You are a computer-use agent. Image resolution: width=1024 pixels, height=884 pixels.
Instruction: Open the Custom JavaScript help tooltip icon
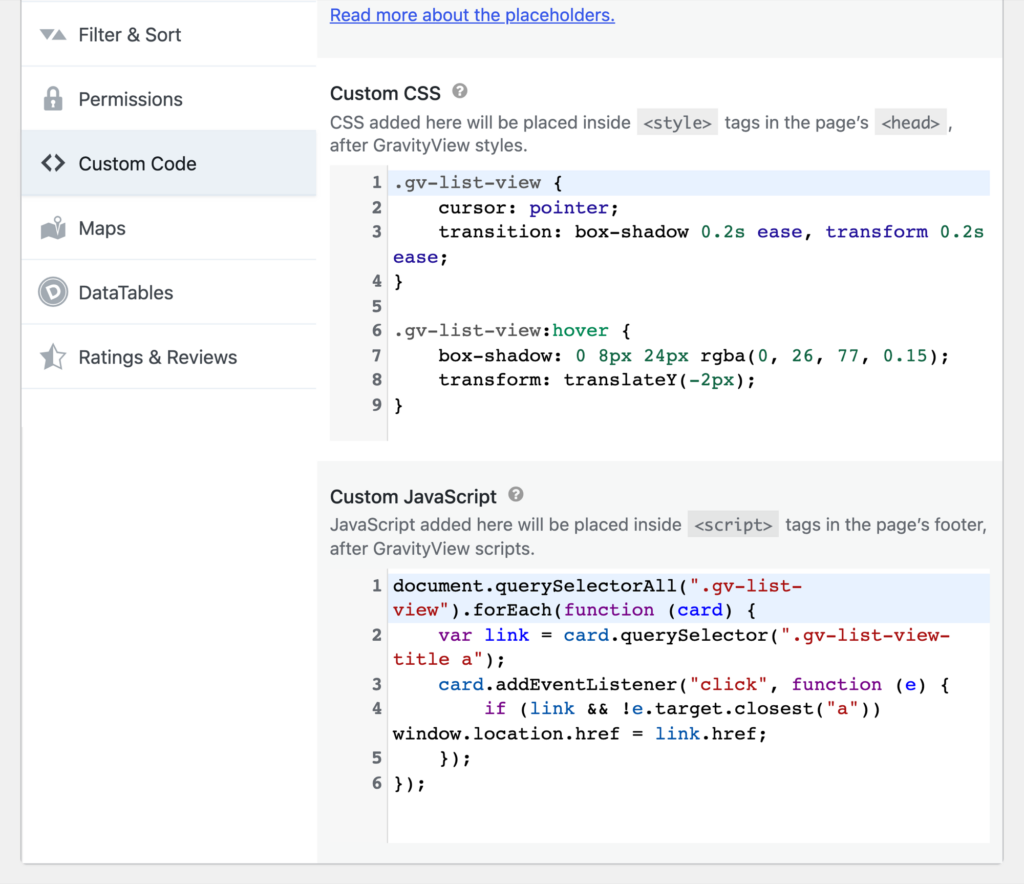pyautogui.click(x=516, y=494)
